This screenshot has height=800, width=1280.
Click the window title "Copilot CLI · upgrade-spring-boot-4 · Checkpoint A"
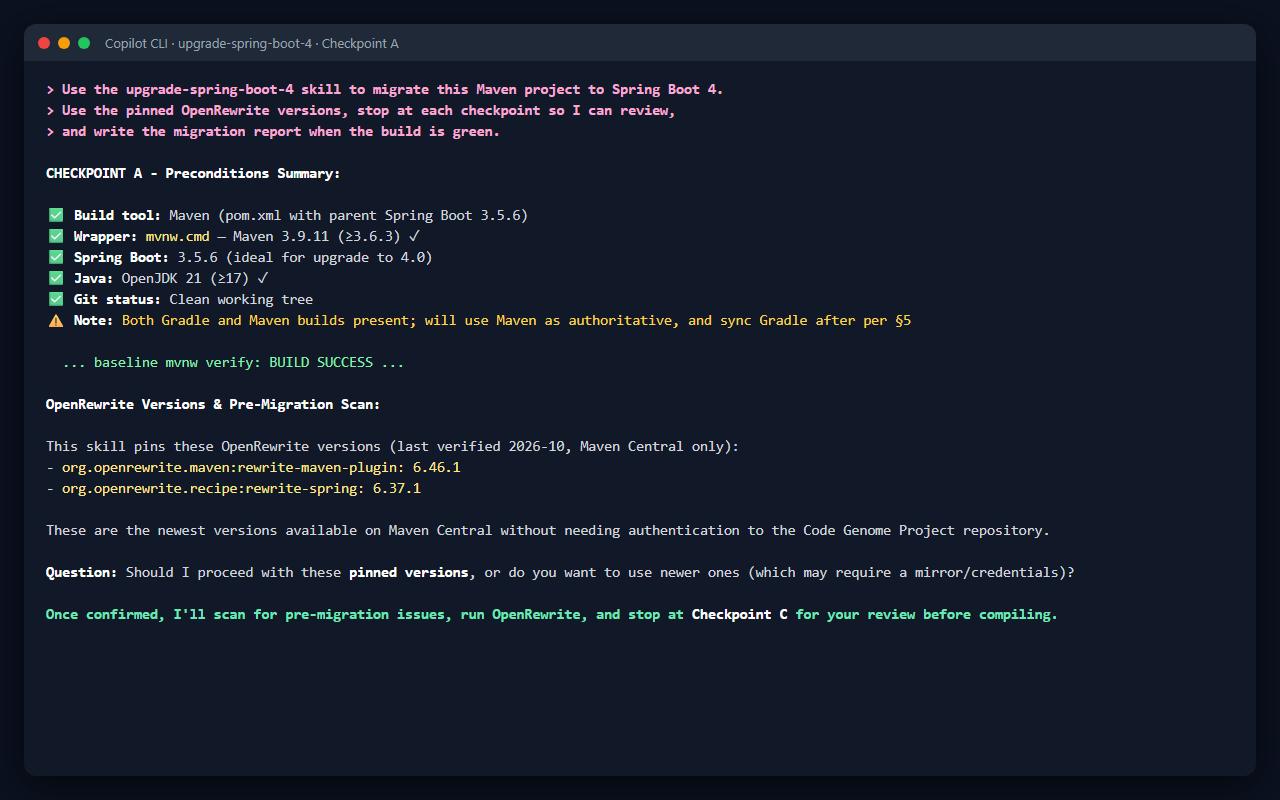pos(252,43)
